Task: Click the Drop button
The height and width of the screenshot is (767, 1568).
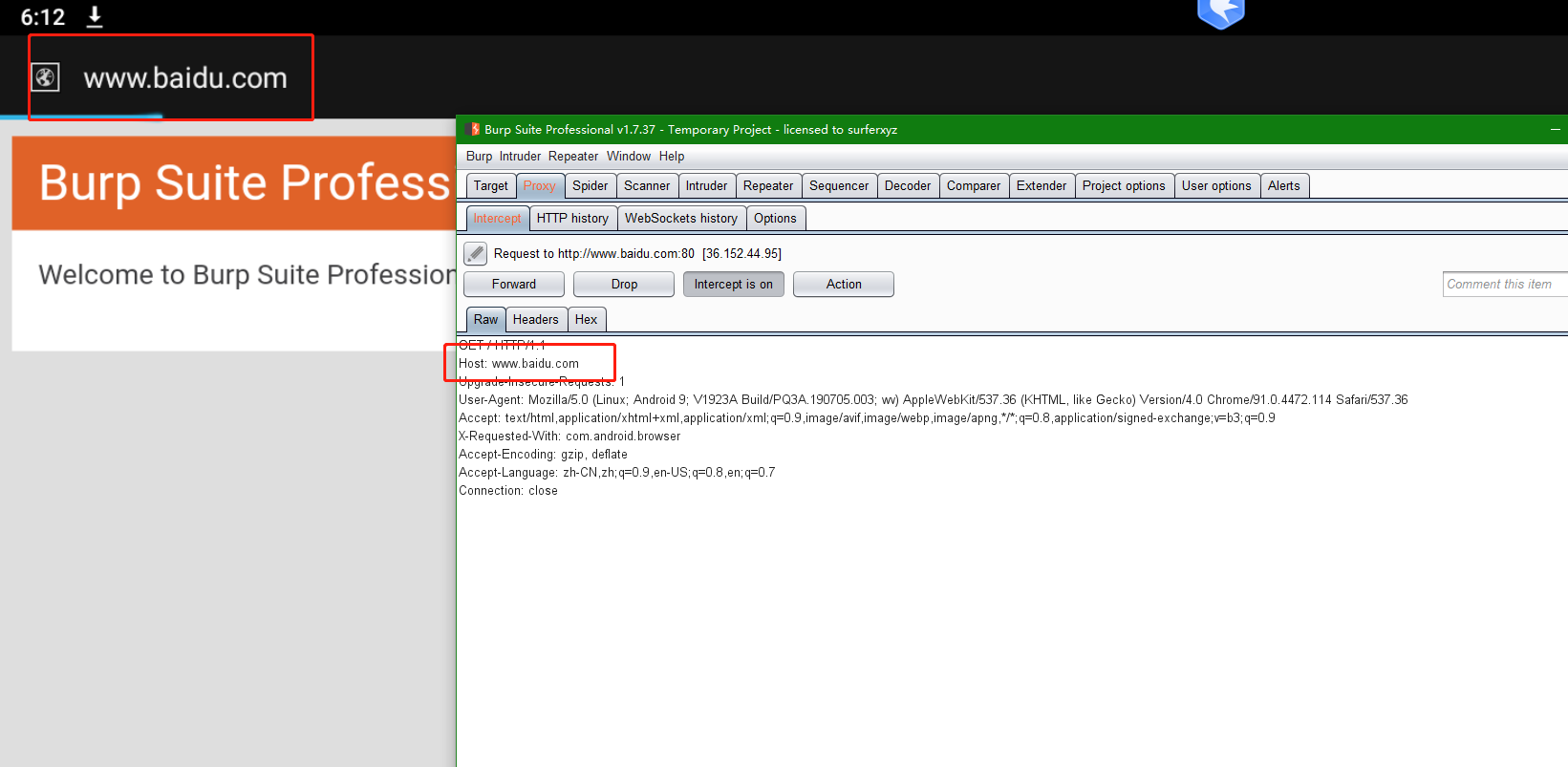Action: tap(624, 284)
